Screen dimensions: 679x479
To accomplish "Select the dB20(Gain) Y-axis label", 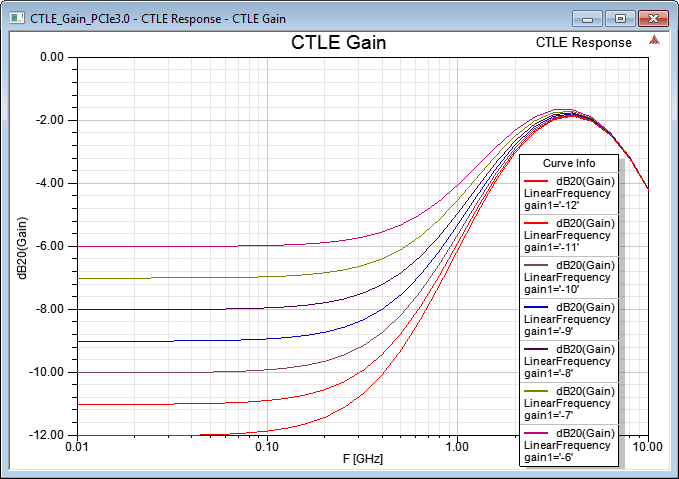I will pos(23,248).
